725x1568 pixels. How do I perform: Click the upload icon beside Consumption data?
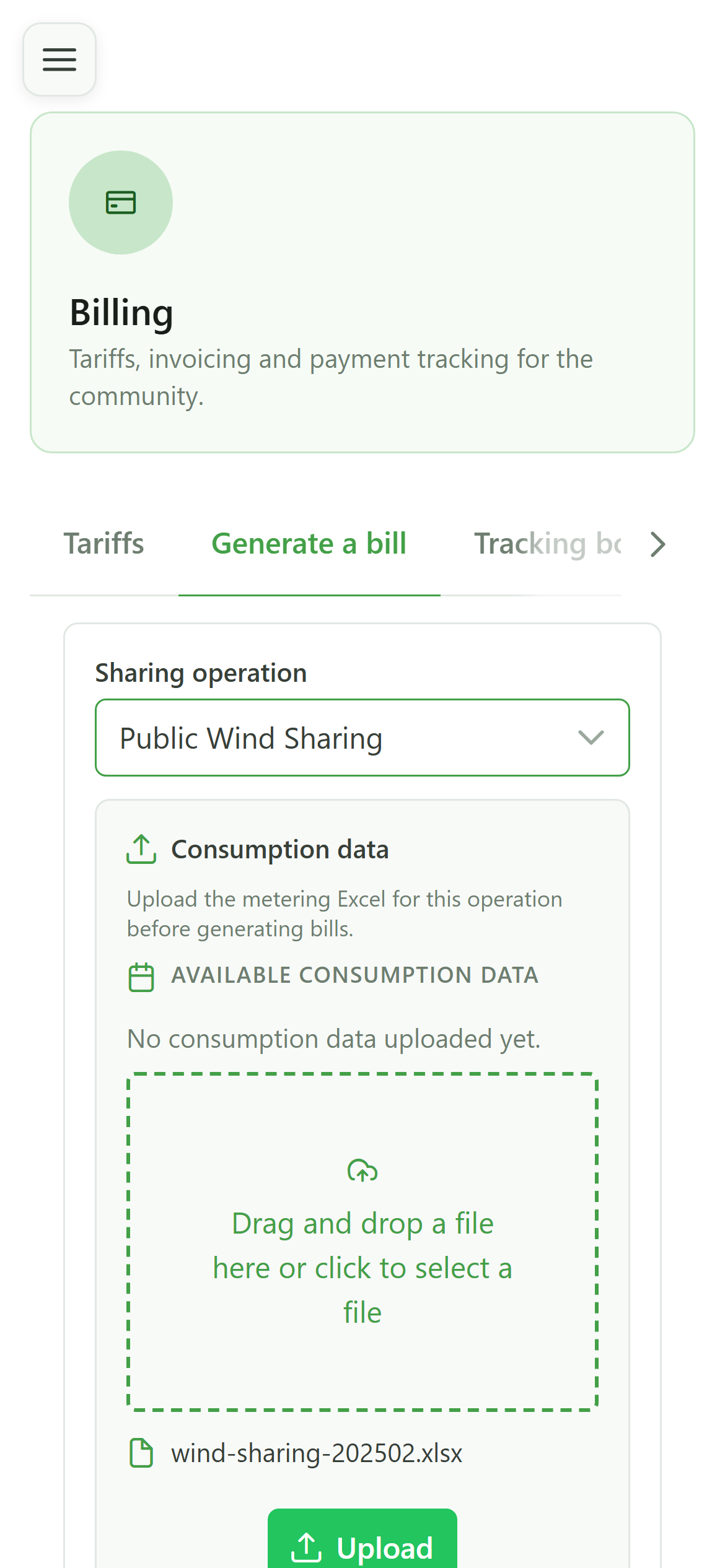point(141,849)
